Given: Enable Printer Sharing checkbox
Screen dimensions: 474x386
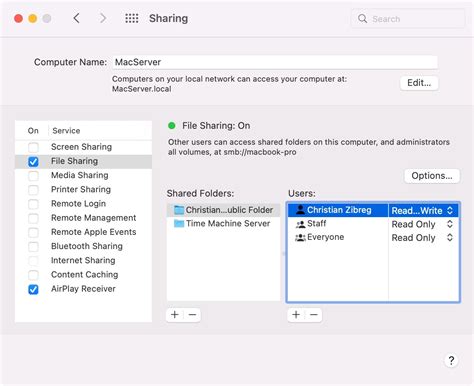Looking at the screenshot, I should tap(33, 190).
